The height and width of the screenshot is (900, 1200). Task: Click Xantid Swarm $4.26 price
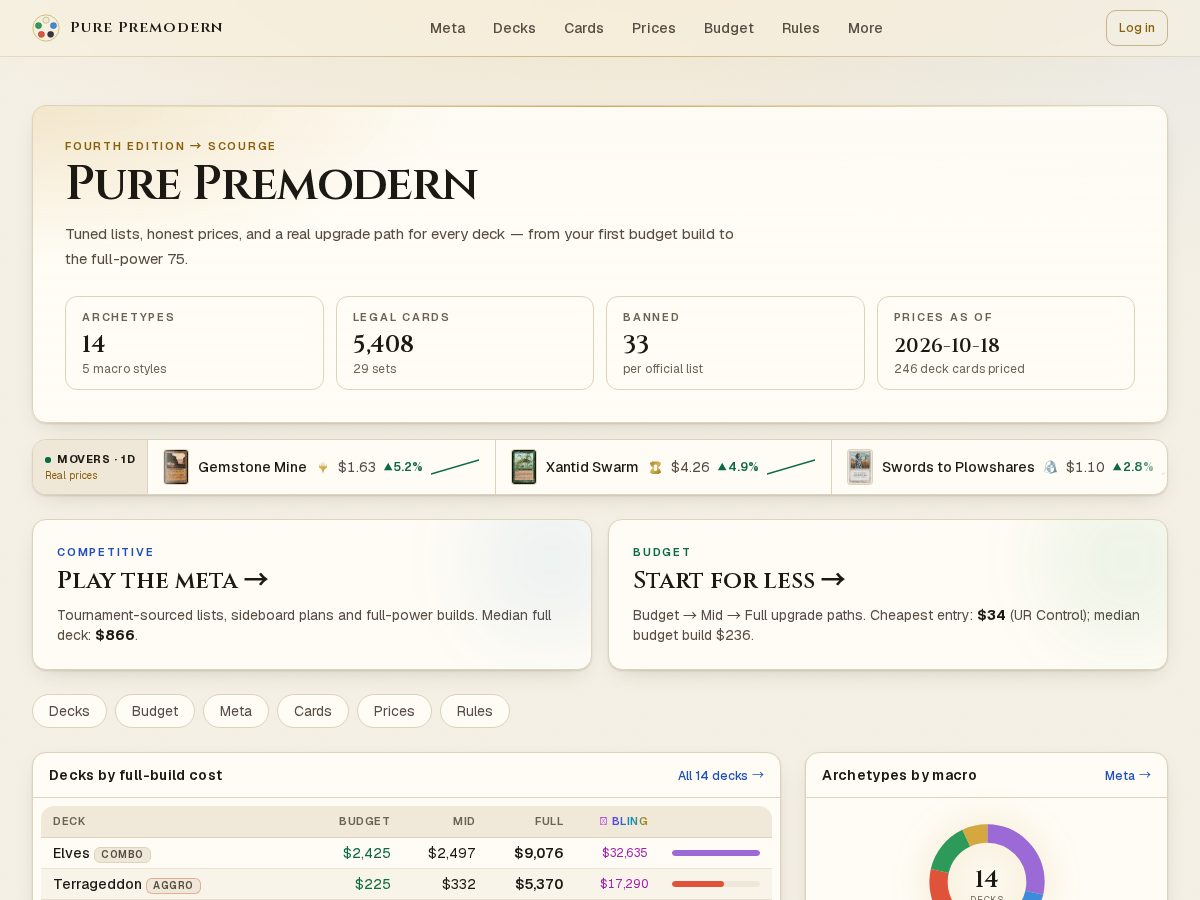click(x=690, y=467)
